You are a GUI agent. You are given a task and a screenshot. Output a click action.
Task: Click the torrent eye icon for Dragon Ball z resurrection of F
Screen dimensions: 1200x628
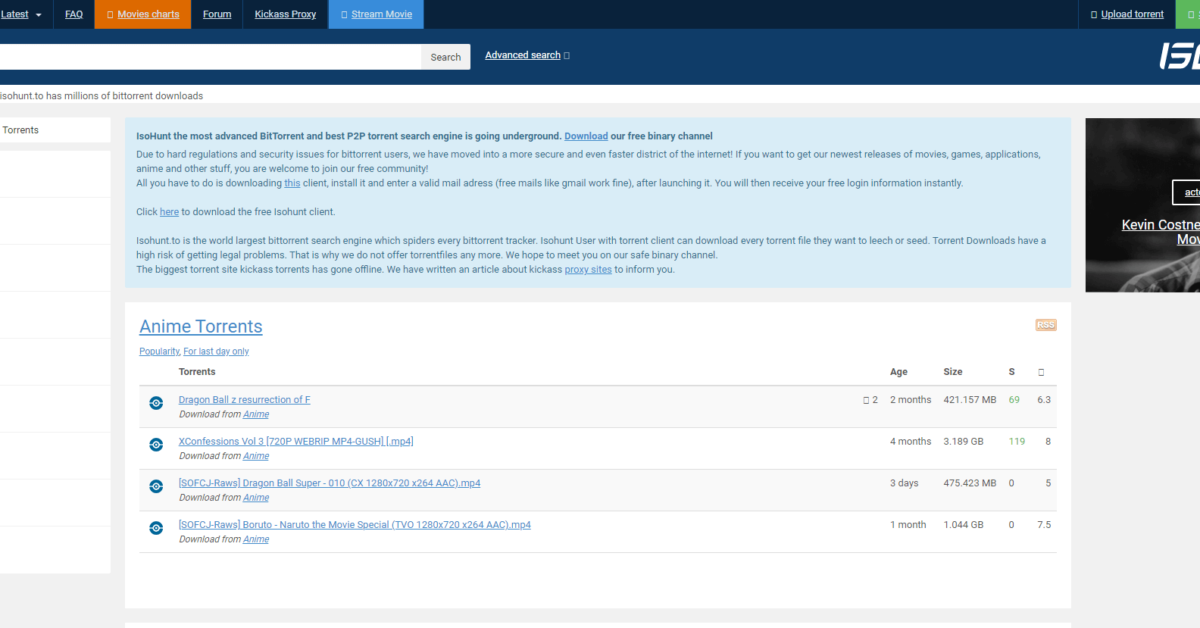click(x=156, y=403)
